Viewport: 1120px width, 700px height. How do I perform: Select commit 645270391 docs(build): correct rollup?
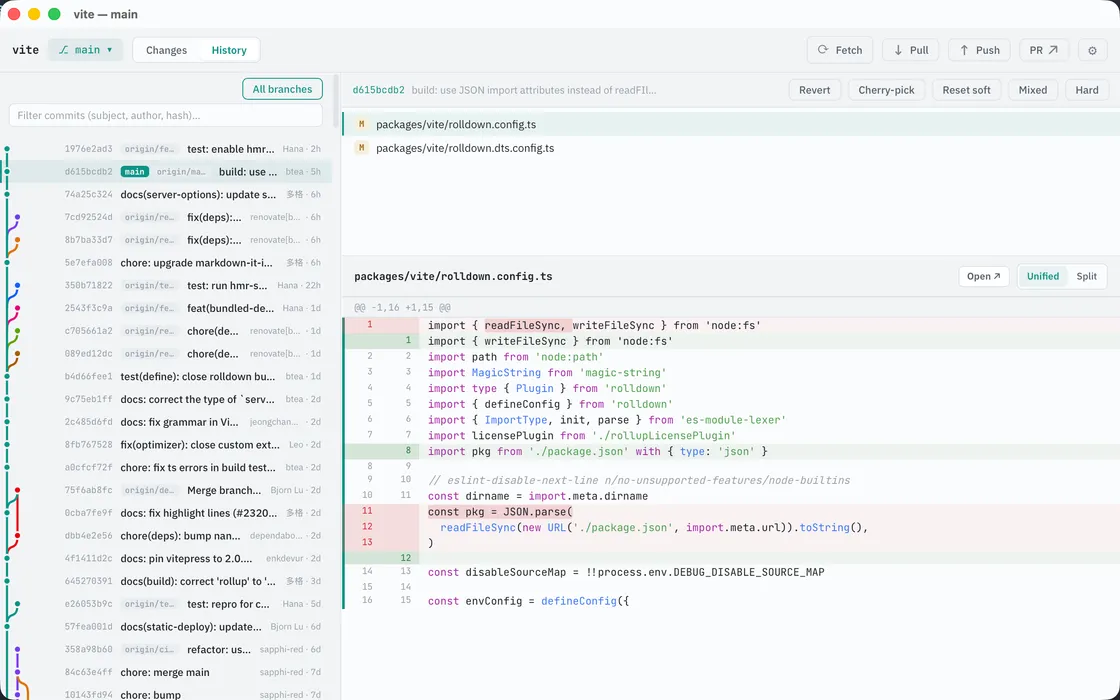(x=166, y=581)
